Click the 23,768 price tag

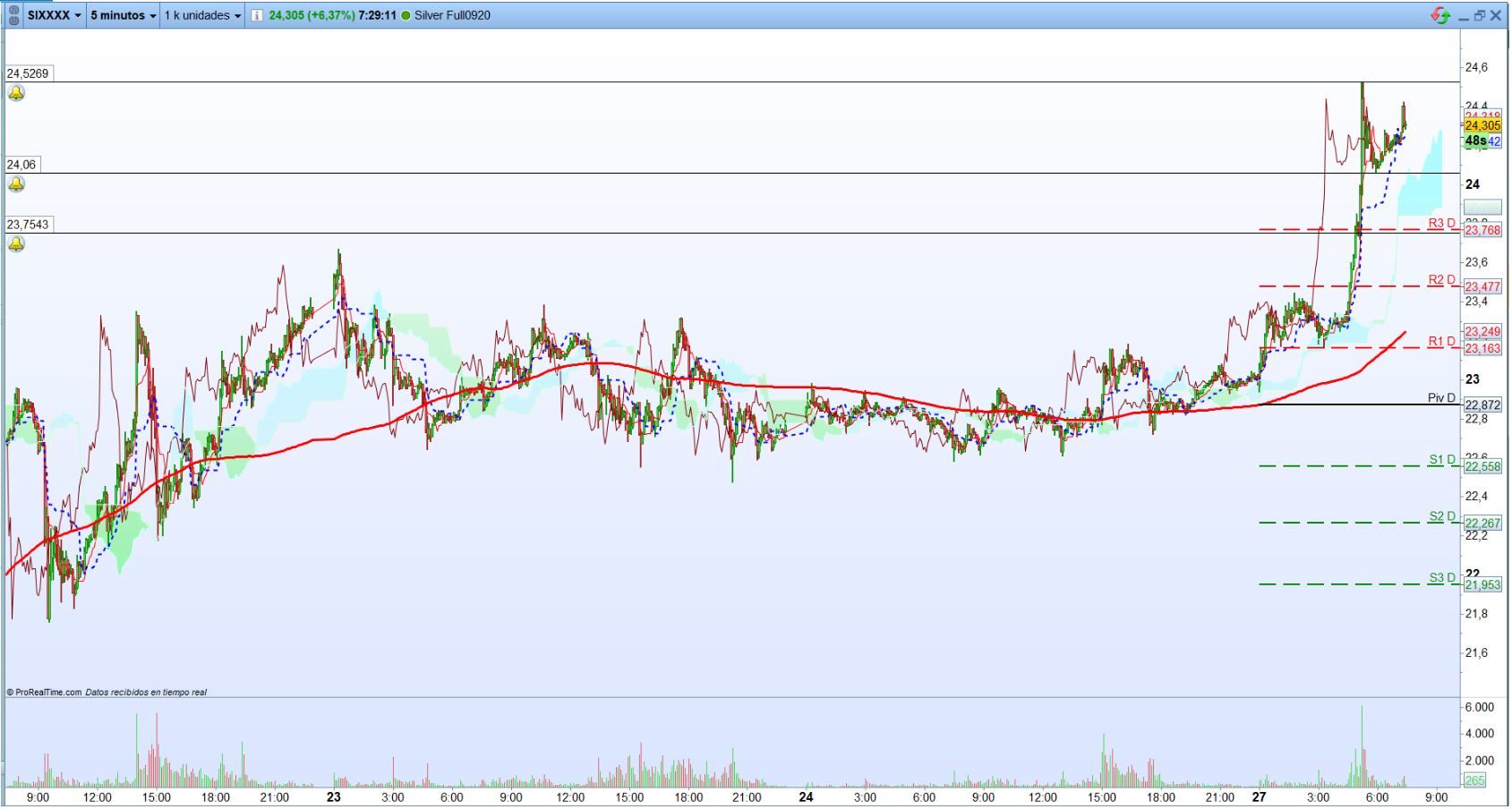pyautogui.click(x=1482, y=230)
